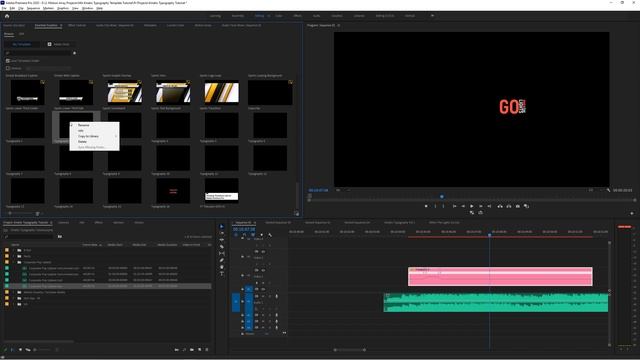Open the Libraries dropdown in Essential Graphics
Screen dimensions: 640x360
point(48,68)
